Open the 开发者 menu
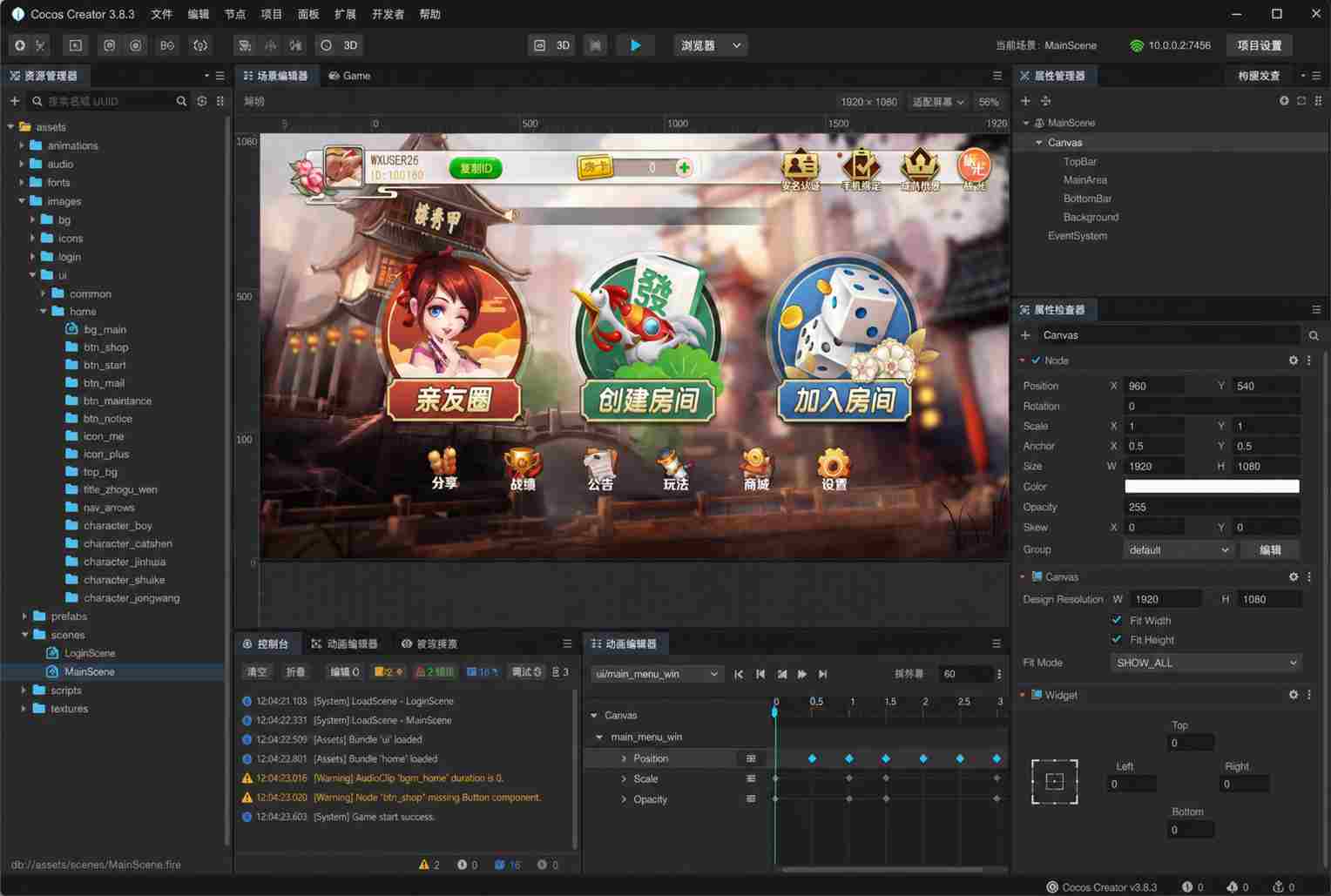The height and width of the screenshot is (896, 1331). pos(388,14)
